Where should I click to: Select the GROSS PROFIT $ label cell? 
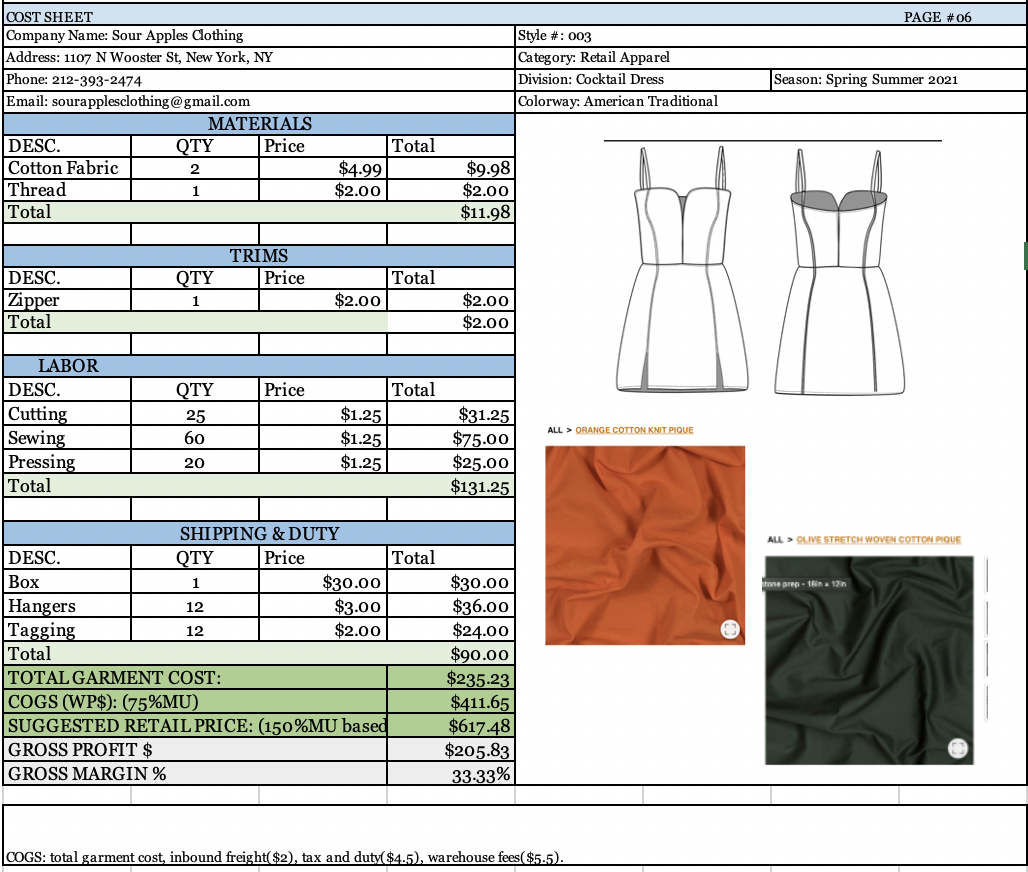click(x=195, y=749)
